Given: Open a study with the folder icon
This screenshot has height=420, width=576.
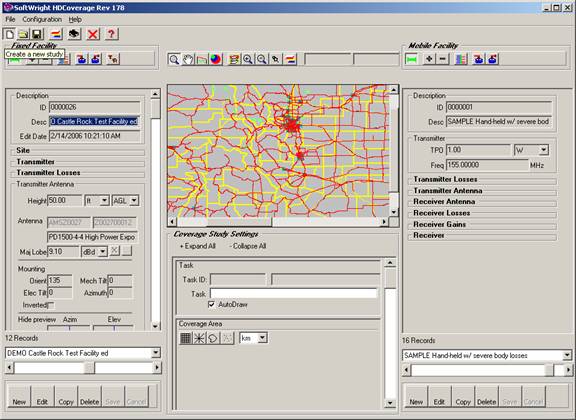Looking at the screenshot, I should pos(23,34).
